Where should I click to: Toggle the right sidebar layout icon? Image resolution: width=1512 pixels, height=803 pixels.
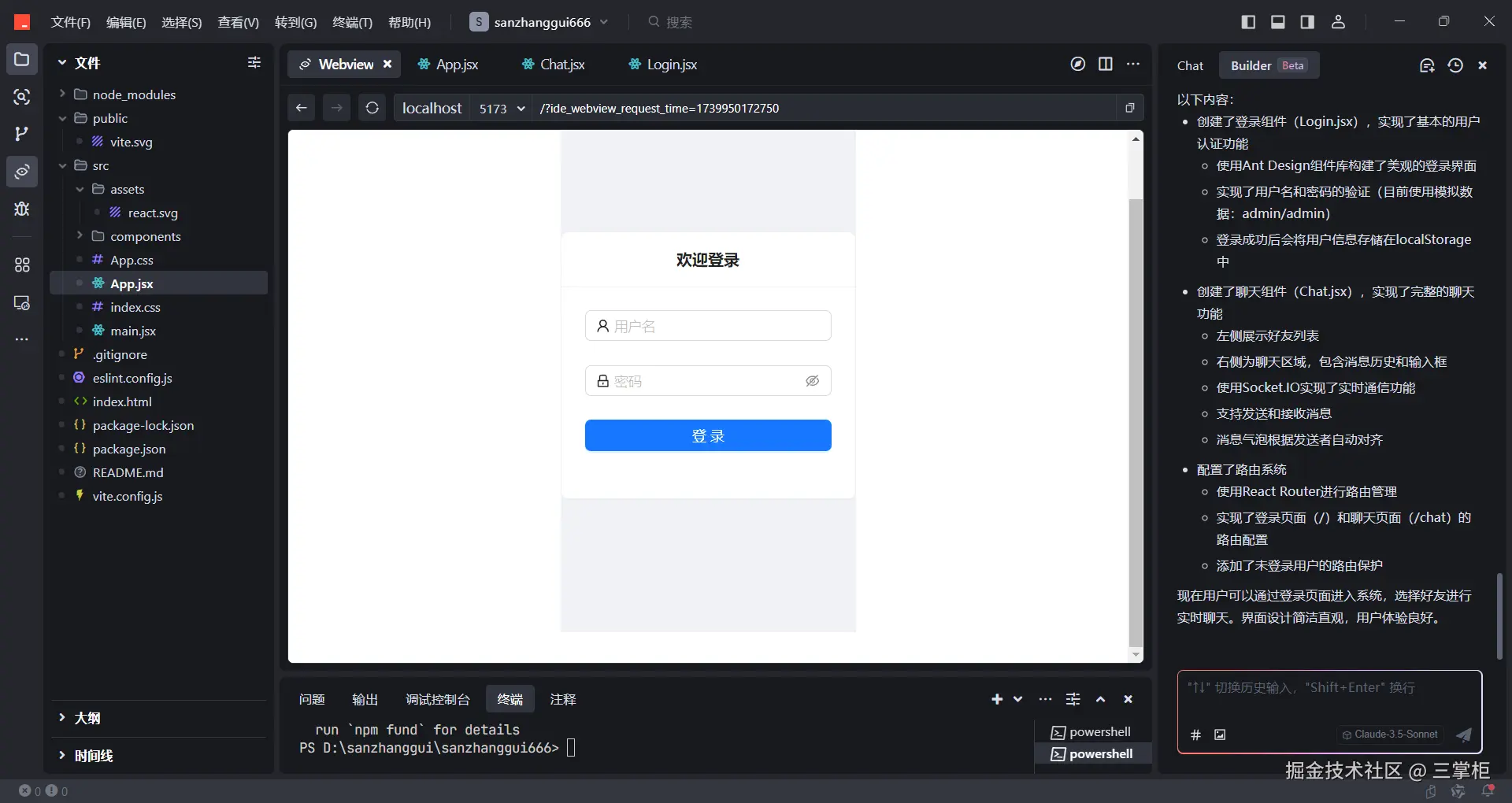[1307, 22]
